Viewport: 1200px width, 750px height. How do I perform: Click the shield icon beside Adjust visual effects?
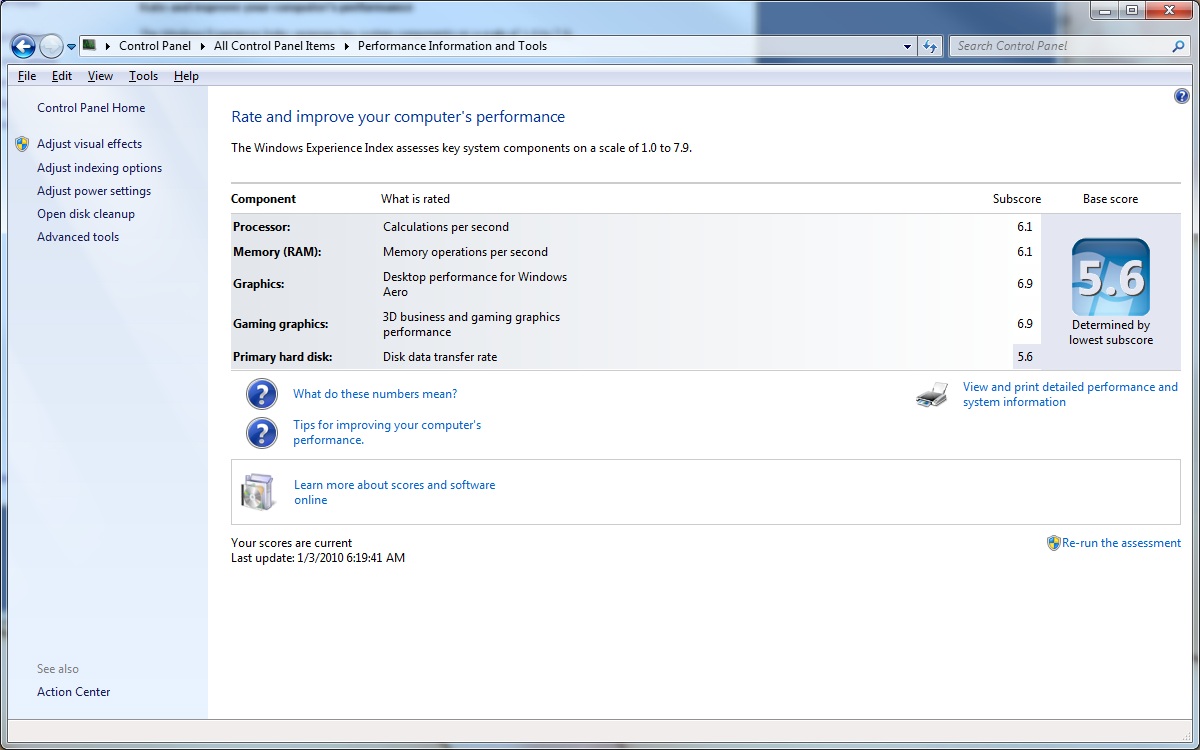[x=22, y=144]
